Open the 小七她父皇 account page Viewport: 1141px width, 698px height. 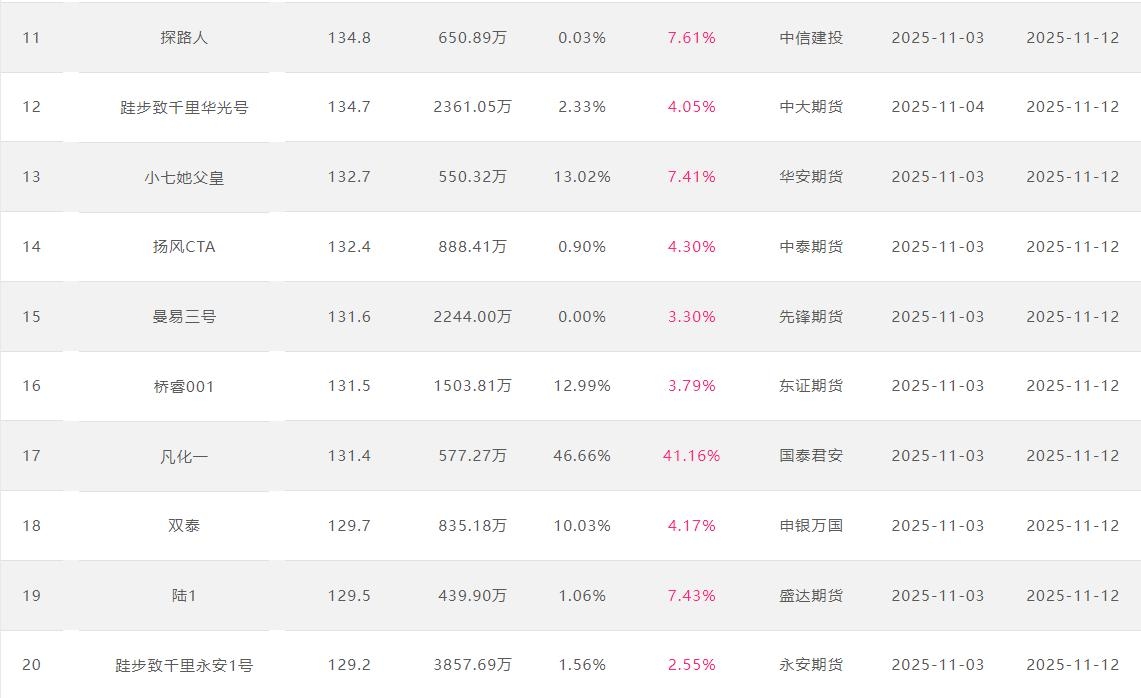[184, 177]
